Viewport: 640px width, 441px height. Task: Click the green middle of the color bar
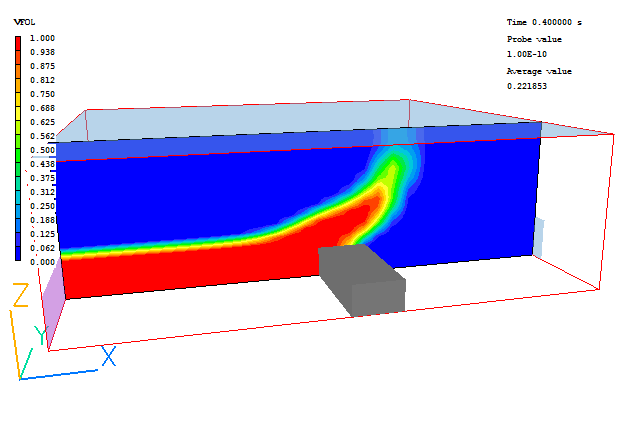point(19,150)
